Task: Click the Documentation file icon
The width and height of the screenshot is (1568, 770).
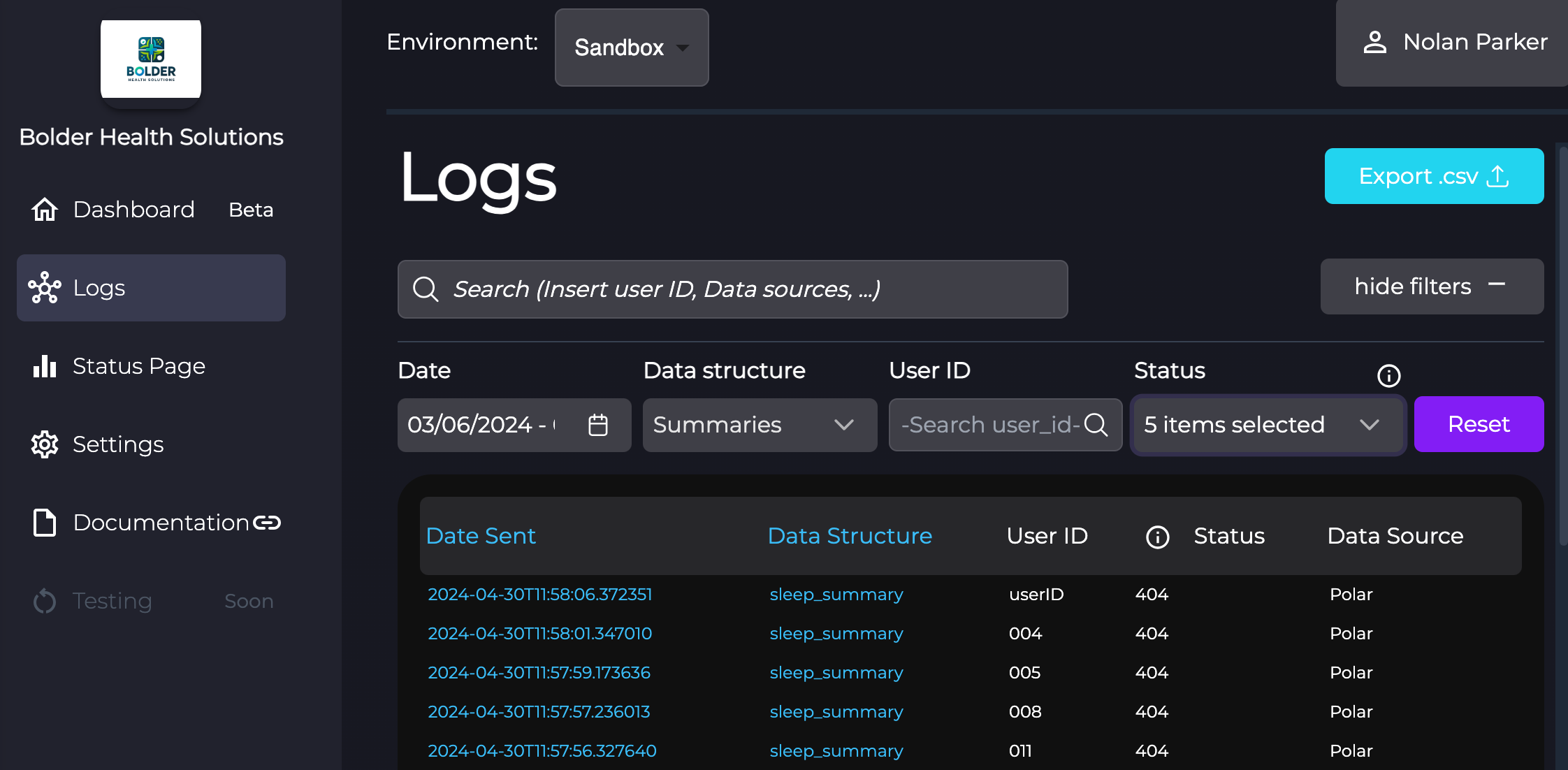Action: coord(45,523)
